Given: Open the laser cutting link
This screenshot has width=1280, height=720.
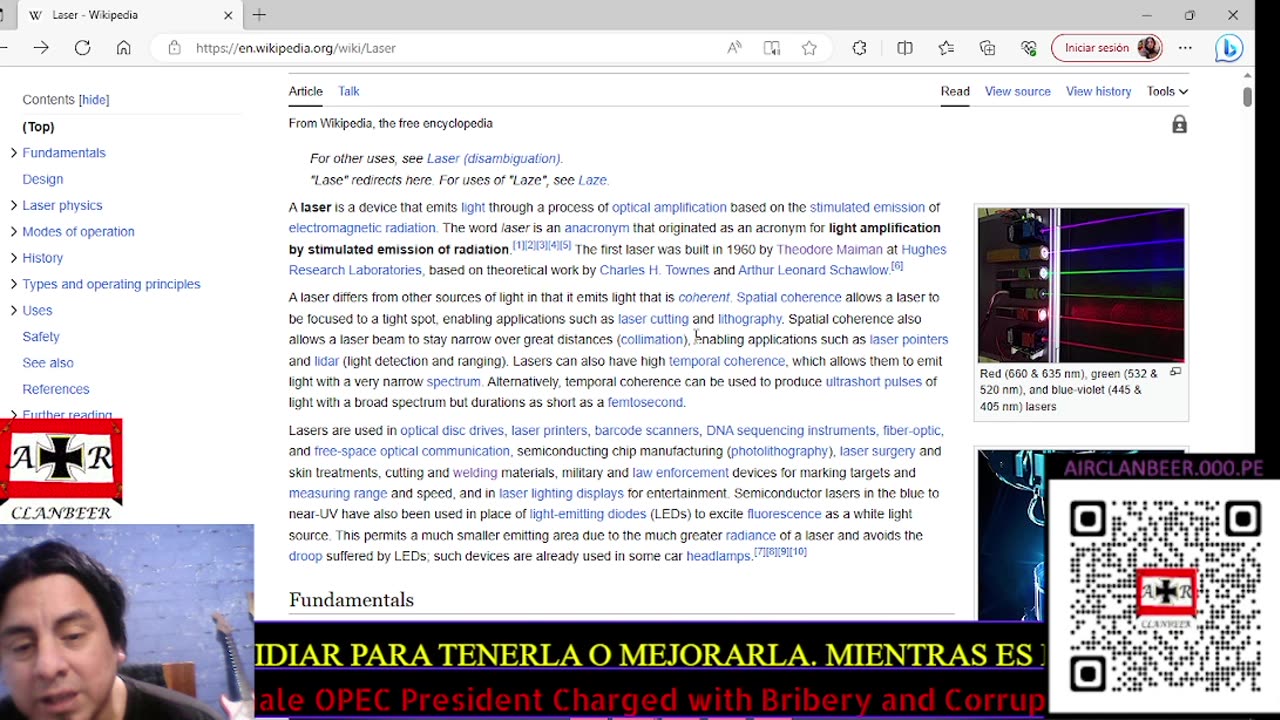Looking at the screenshot, I should [x=653, y=319].
